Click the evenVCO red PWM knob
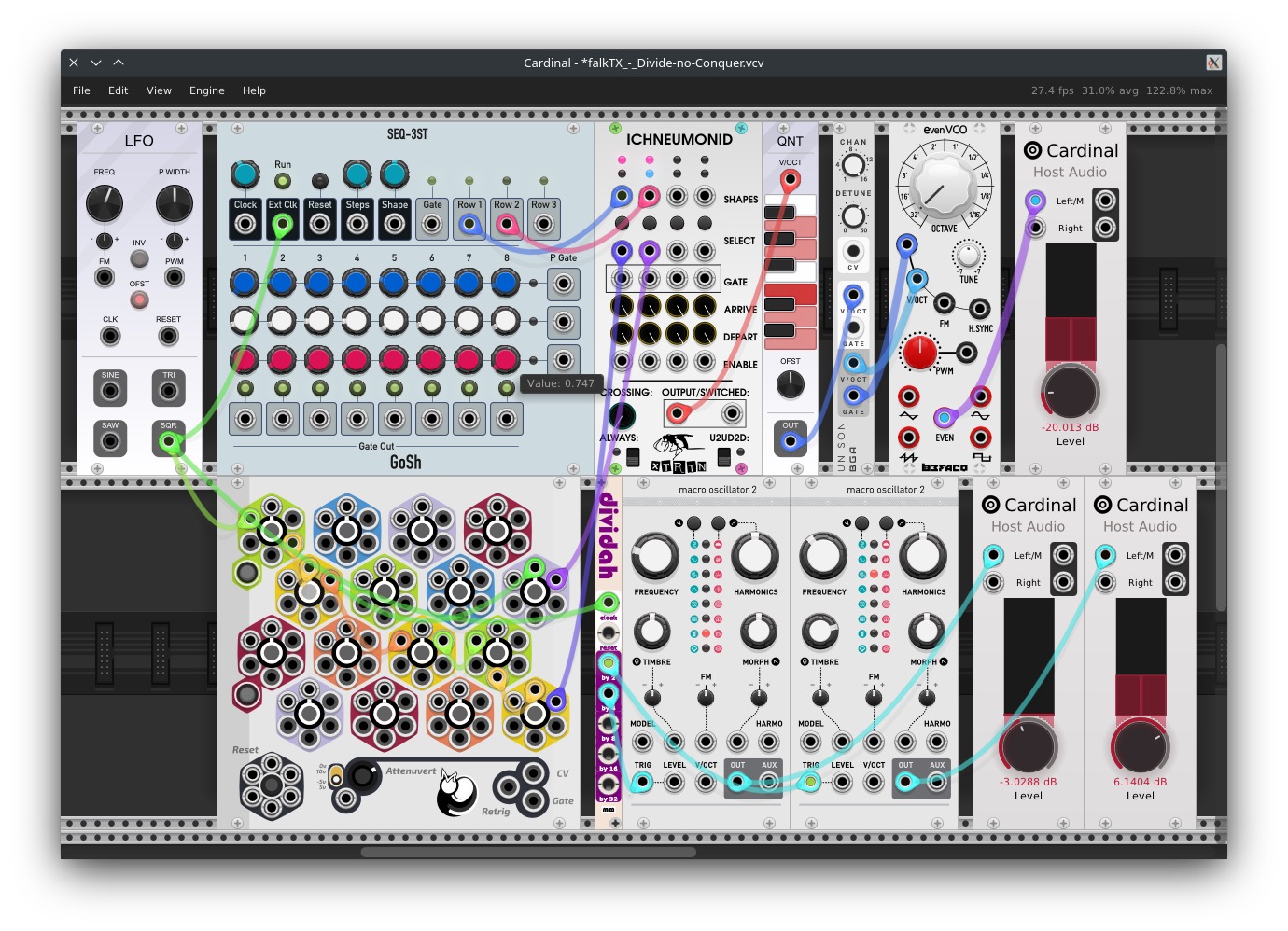1288x931 pixels. (x=919, y=352)
